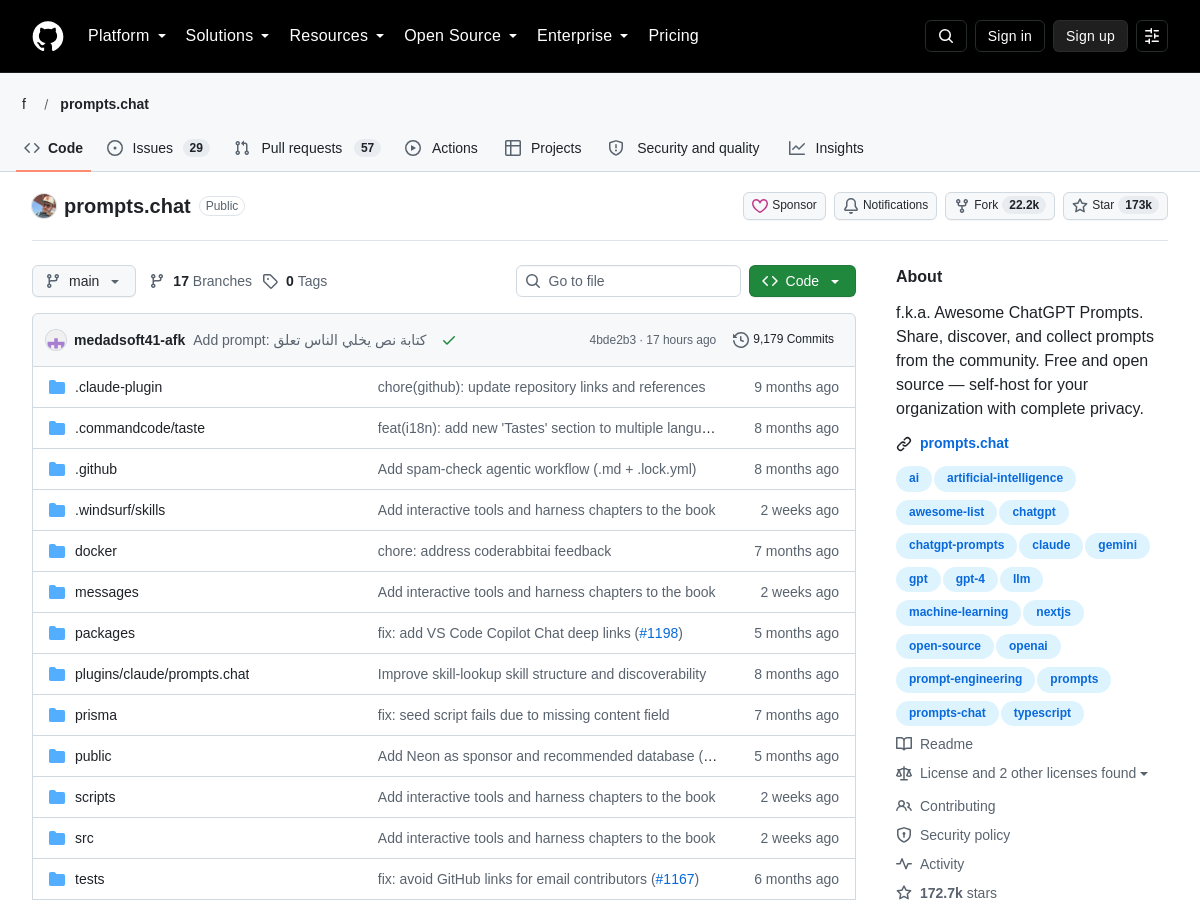Open the search magnifier button in header
1200x900 pixels.
coord(946,36)
